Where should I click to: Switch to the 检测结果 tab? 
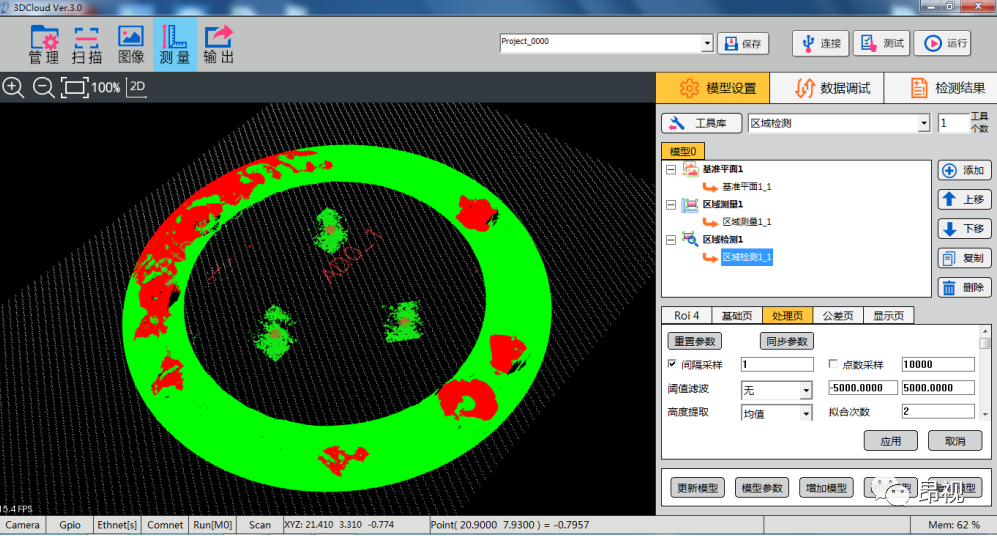[941, 88]
